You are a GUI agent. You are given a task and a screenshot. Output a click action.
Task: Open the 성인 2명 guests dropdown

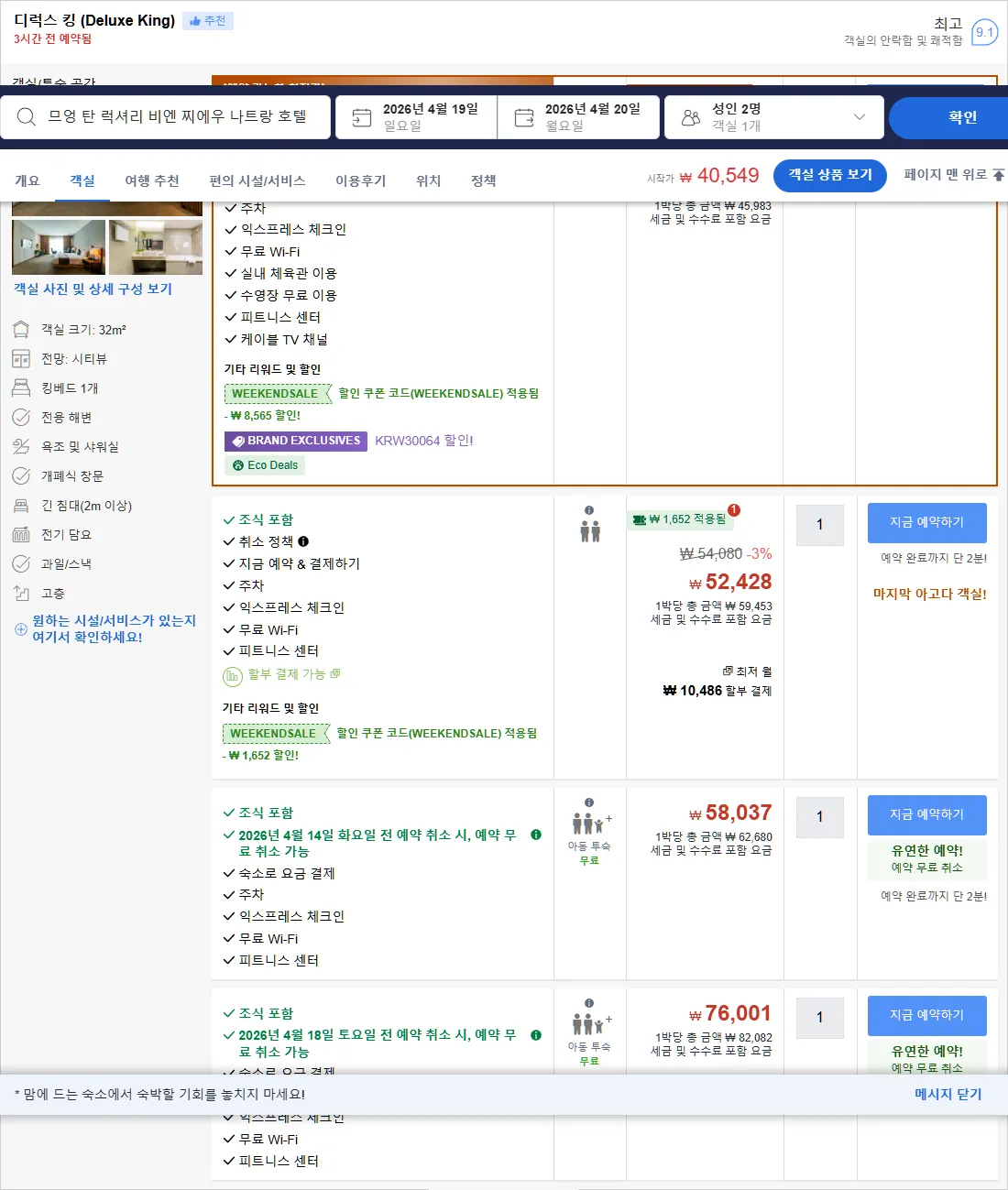(x=774, y=117)
